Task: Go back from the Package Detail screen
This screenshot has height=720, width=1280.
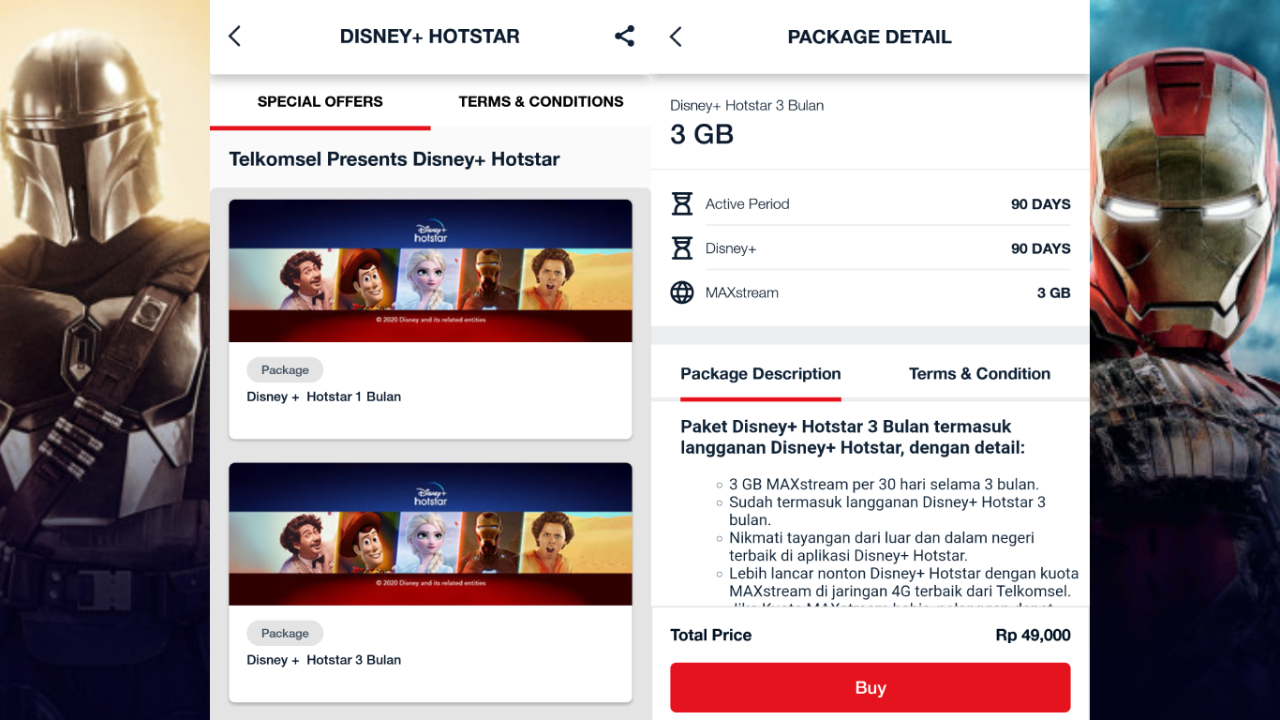Action: tap(675, 35)
